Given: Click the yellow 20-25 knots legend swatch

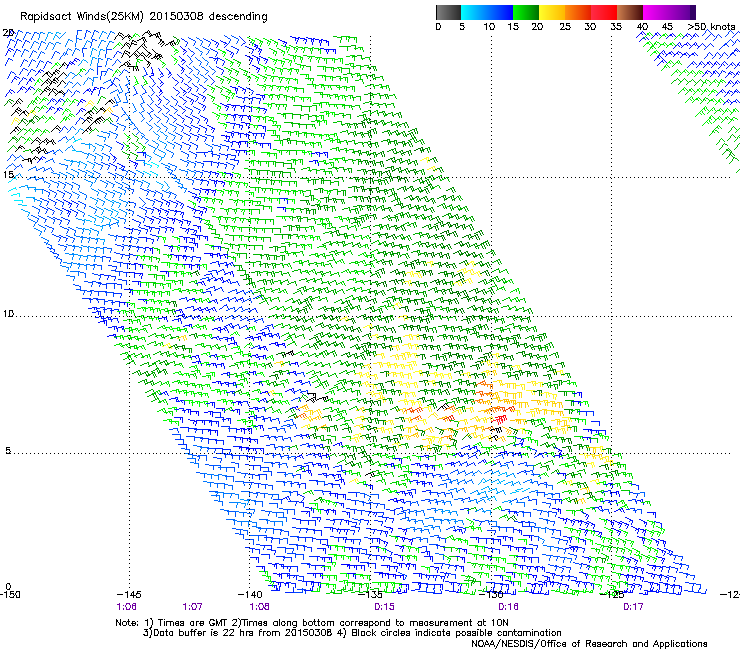Looking at the screenshot, I should [x=552, y=12].
